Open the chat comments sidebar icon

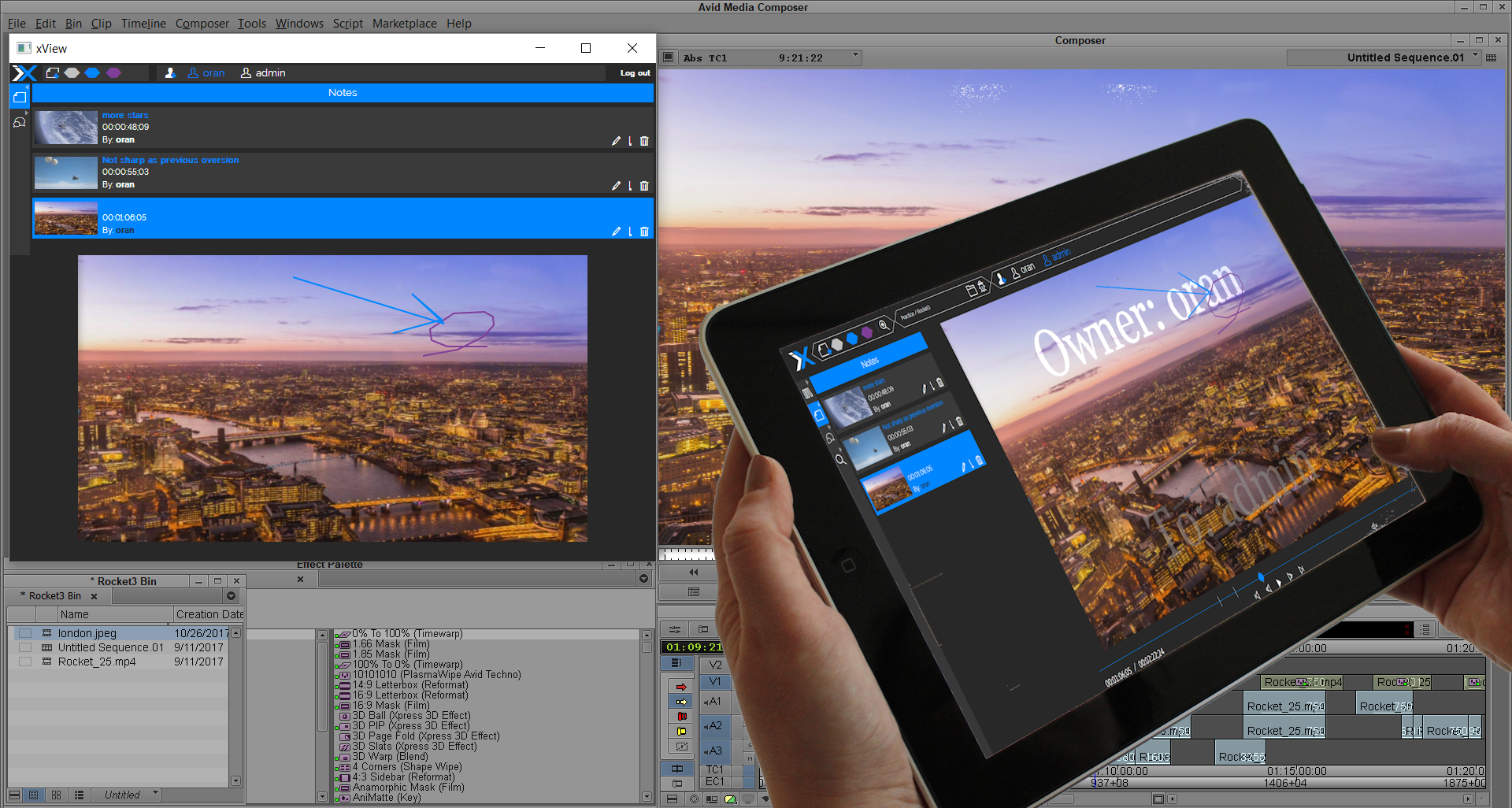pyautogui.click(x=20, y=122)
